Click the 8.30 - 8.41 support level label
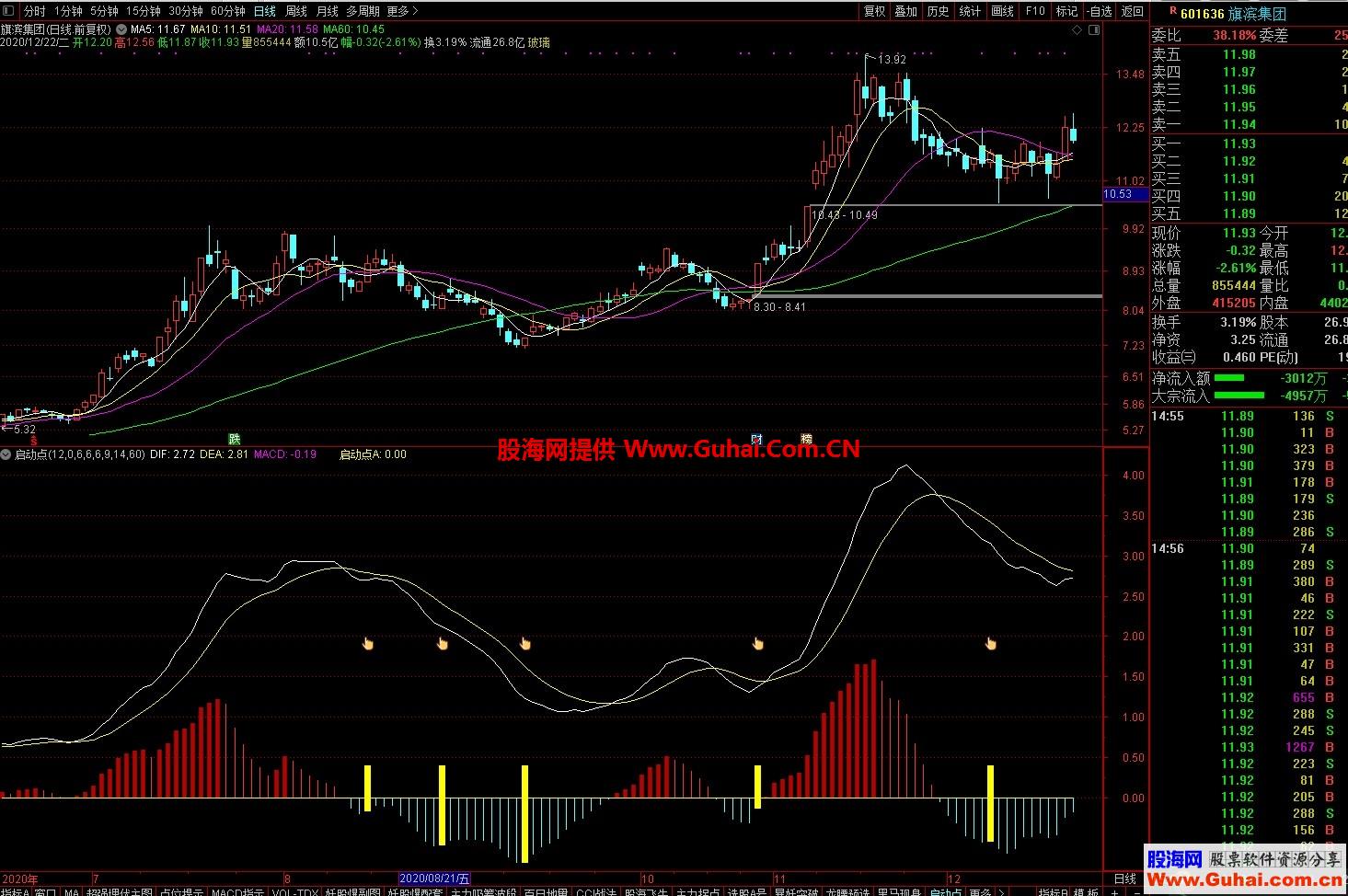The width and height of the screenshot is (1348, 896). pos(779,307)
